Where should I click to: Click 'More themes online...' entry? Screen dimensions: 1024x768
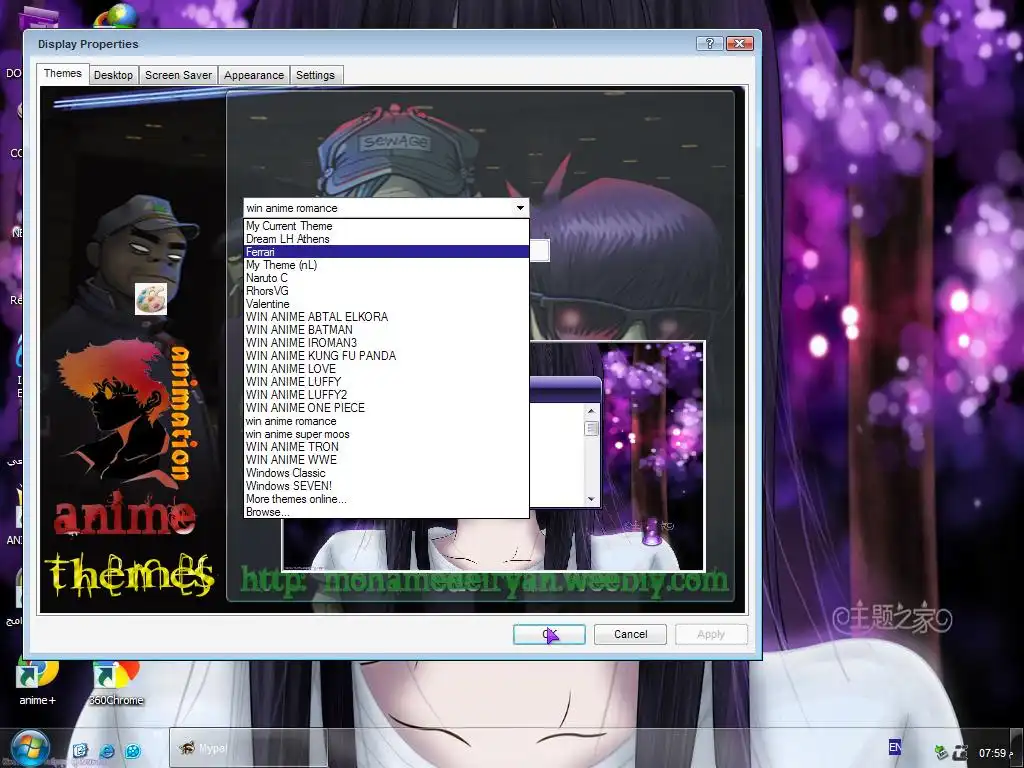(x=386, y=499)
